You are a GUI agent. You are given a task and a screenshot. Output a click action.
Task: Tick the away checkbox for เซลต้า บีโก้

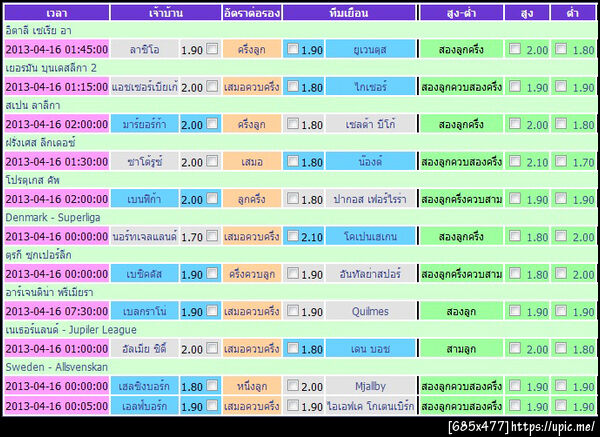pyautogui.click(x=293, y=124)
